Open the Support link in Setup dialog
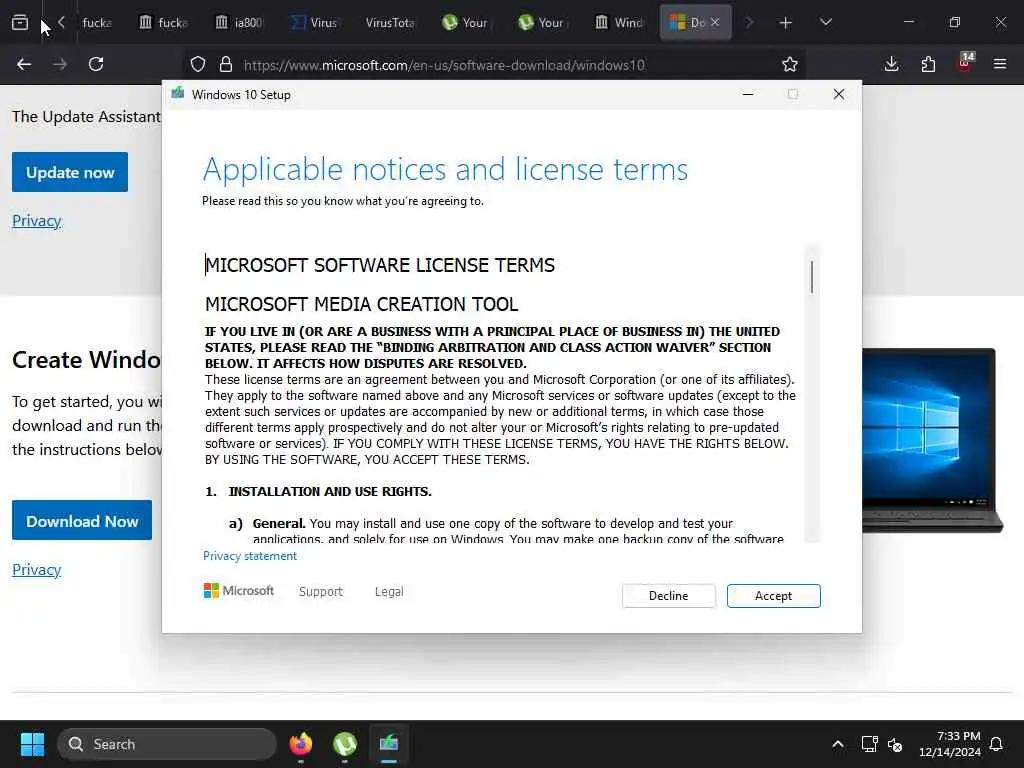This screenshot has width=1024, height=768. pyautogui.click(x=320, y=592)
